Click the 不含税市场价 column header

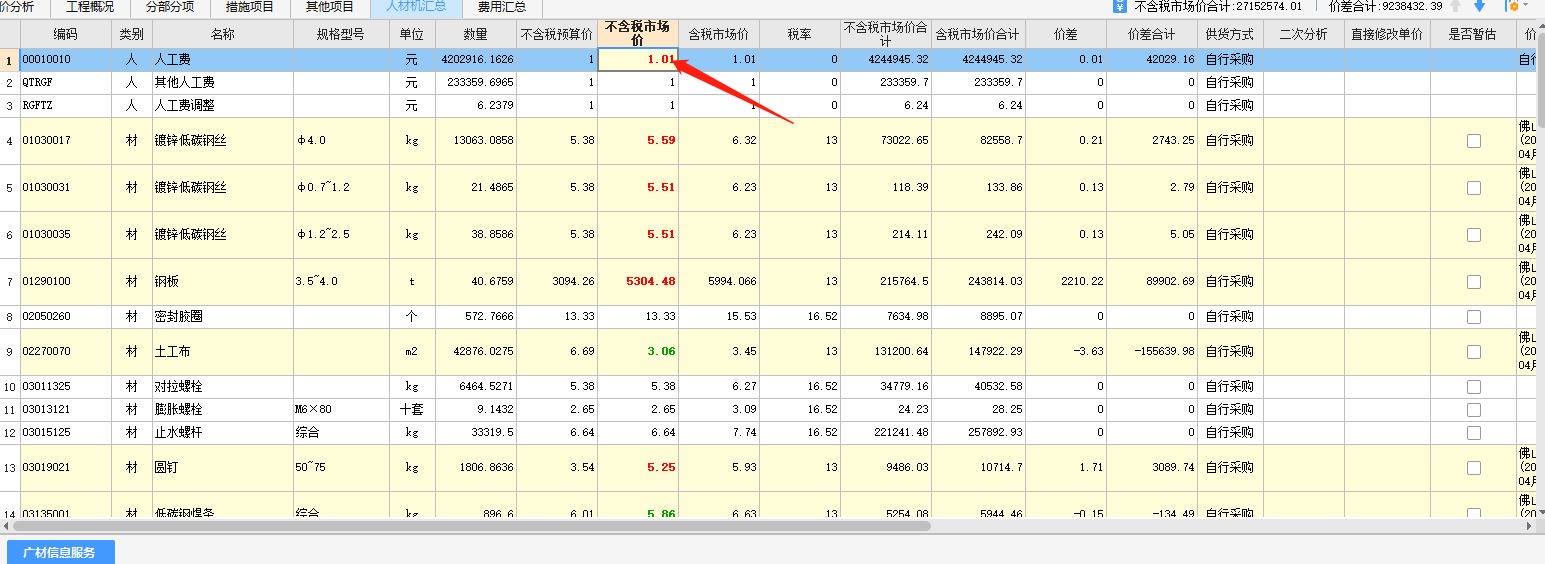tap(638, 34)
